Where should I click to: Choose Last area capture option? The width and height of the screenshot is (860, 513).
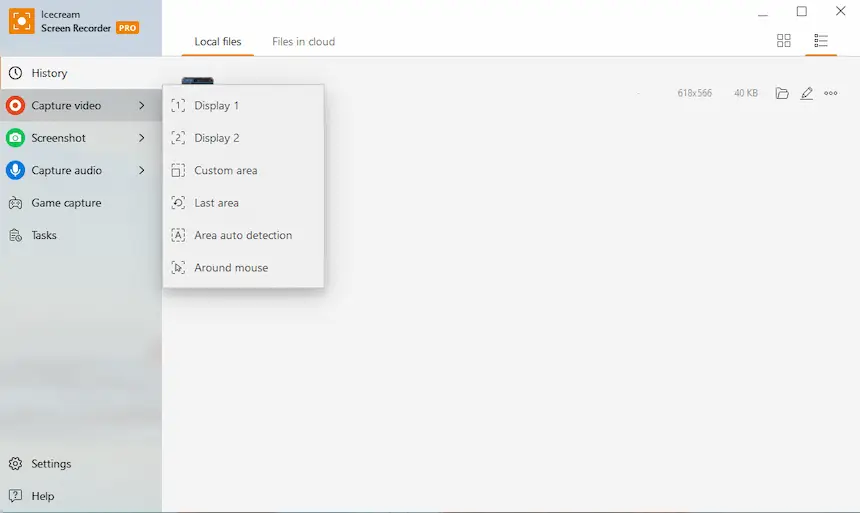click(244, 203)
